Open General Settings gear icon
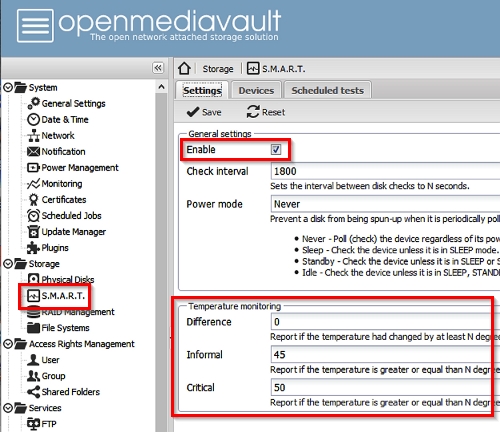This screenshot has width=500, height=432. 33,103
